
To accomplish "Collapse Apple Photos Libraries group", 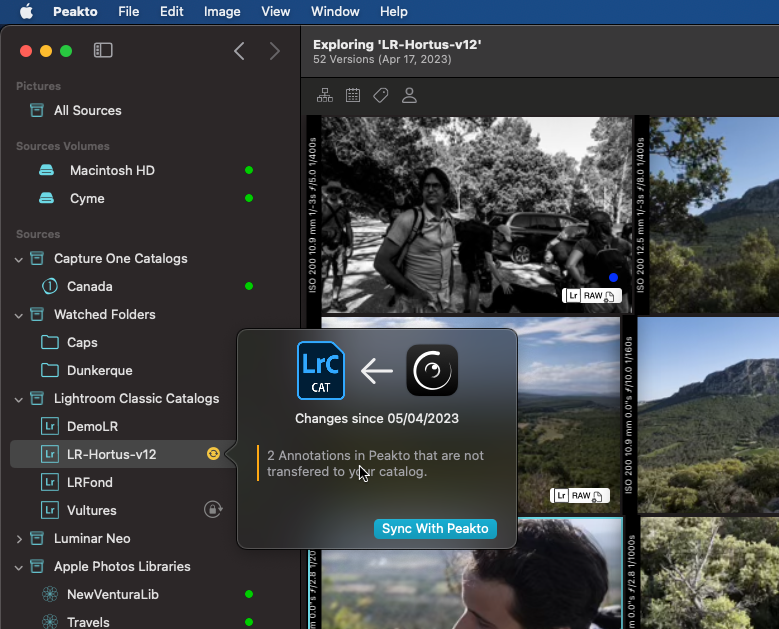I will 19,567.
